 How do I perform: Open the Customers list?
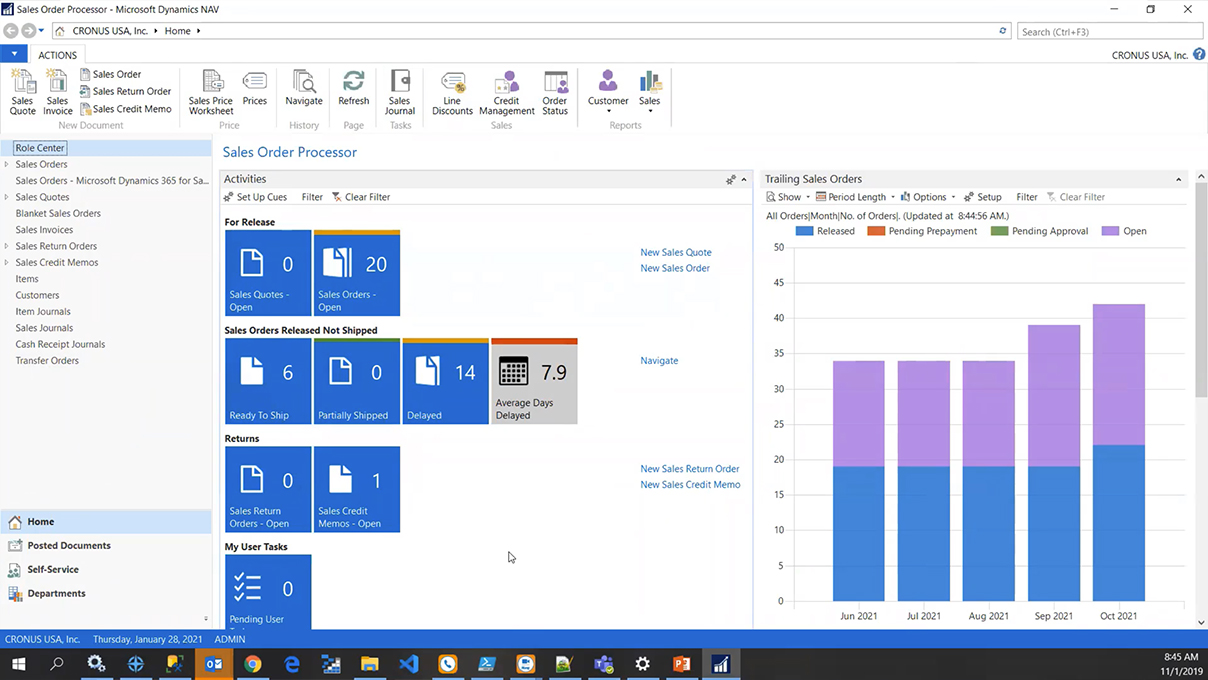click(x=37, y=295)
